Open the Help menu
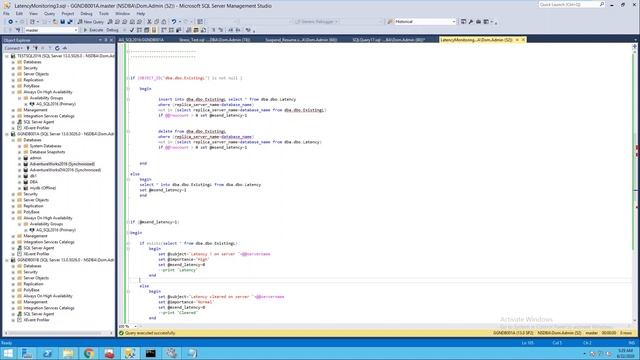This screenshot has width=640, height=360. [140, 13]
